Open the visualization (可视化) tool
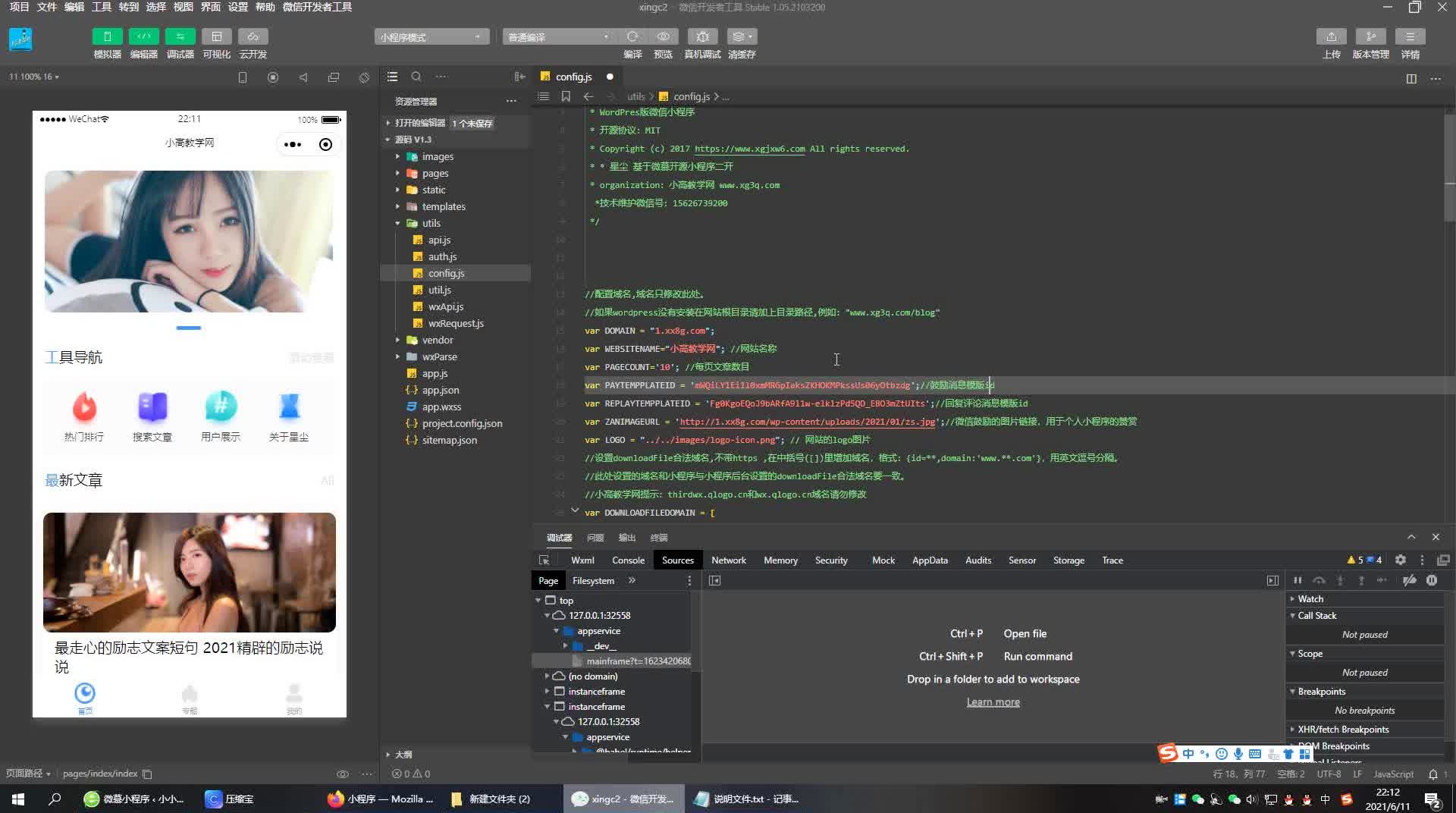Screen dimensions: 1456x813 point(216,36)
